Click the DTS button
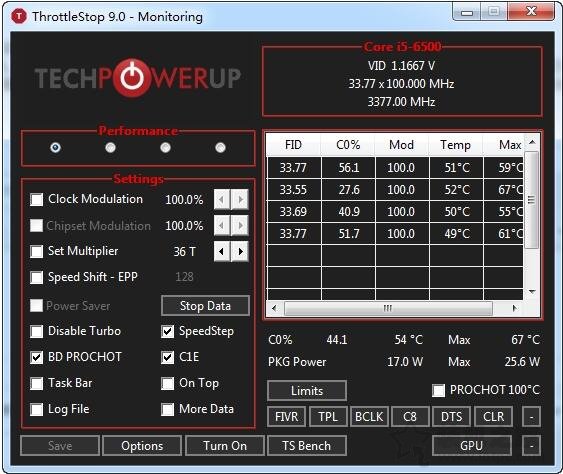 click(x=451, y=417)
